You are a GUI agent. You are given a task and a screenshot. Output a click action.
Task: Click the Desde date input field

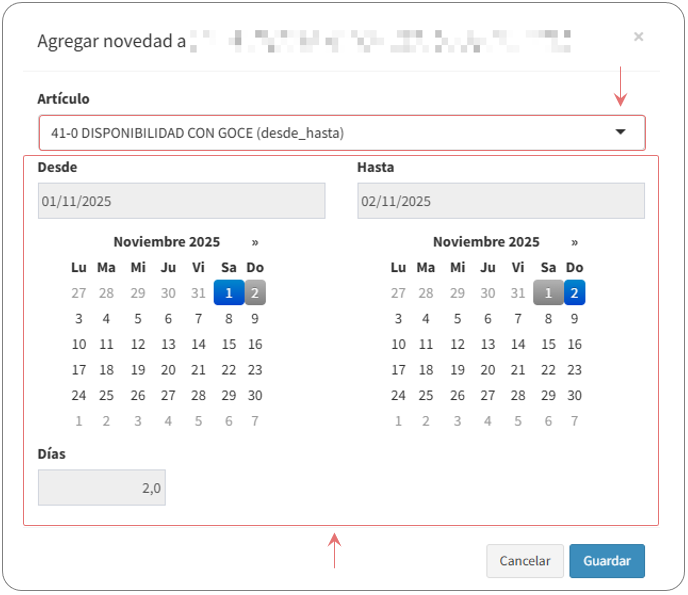pos(181,201)
